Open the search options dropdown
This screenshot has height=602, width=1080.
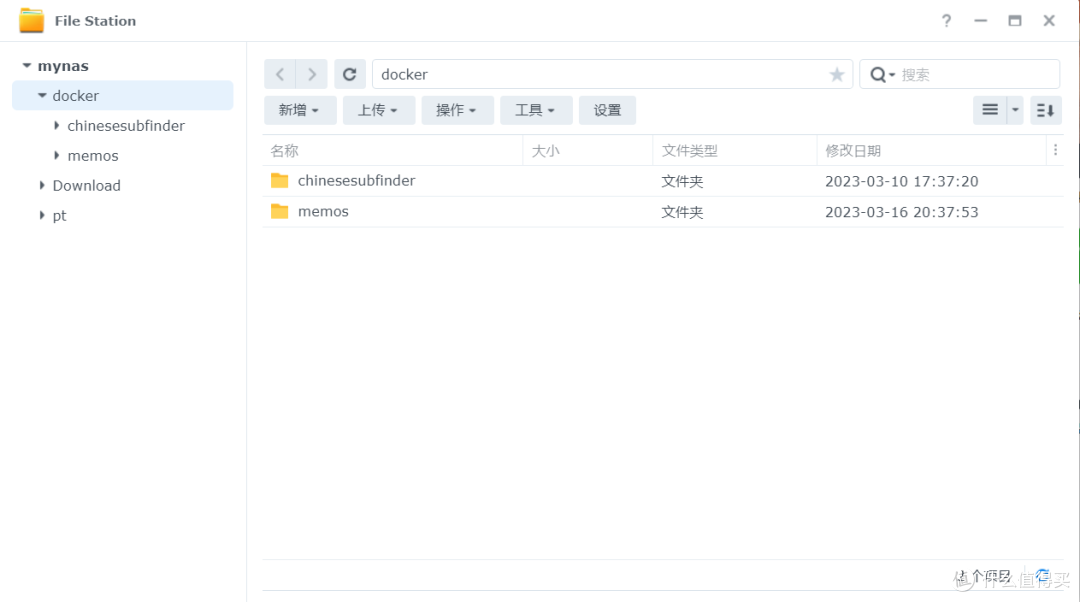(892, 74)
